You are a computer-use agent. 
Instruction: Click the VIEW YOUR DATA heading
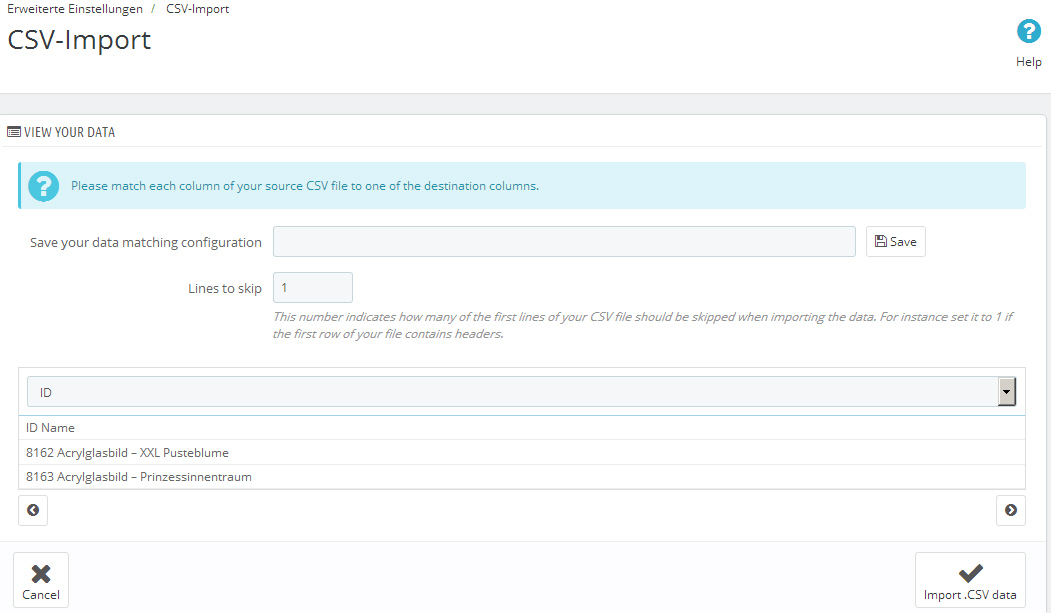point(69,132)
